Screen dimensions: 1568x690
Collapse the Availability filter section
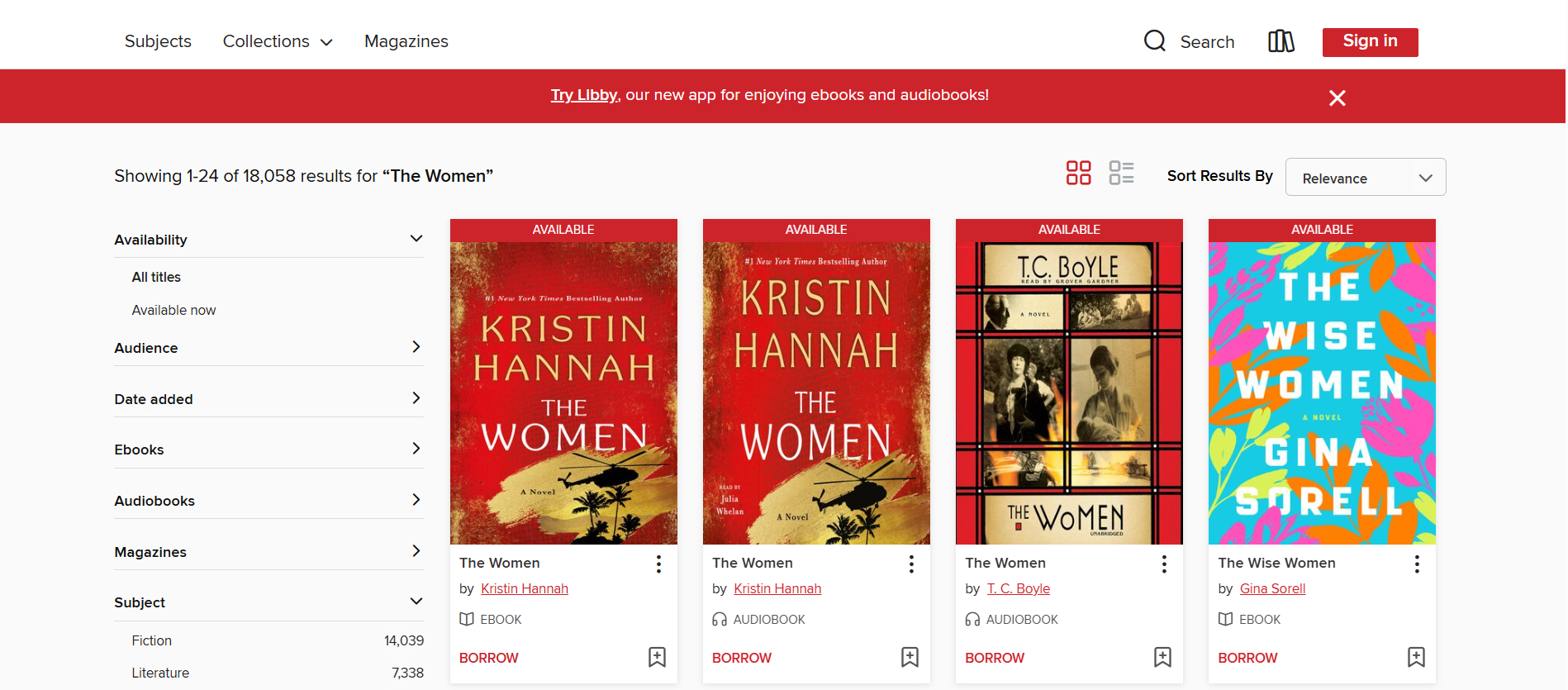point(416,239)
